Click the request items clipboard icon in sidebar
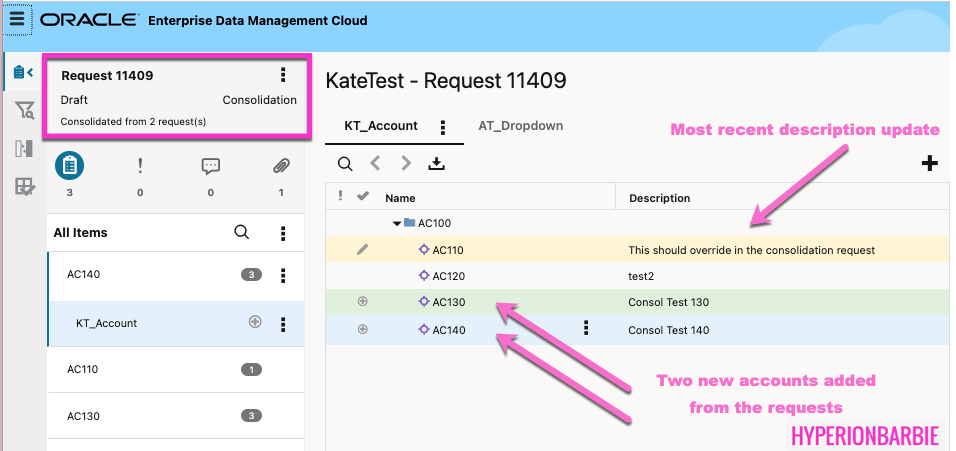Screen dimensions: 956x451 70,166
